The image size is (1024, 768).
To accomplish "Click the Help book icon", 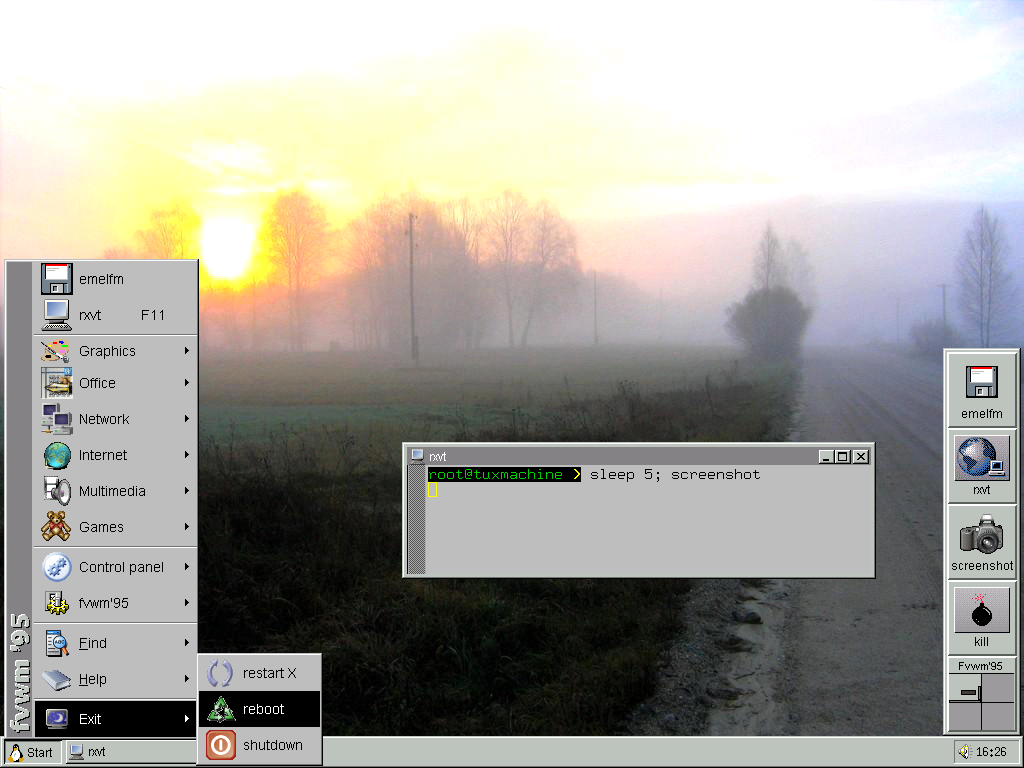I will (56, 679).
